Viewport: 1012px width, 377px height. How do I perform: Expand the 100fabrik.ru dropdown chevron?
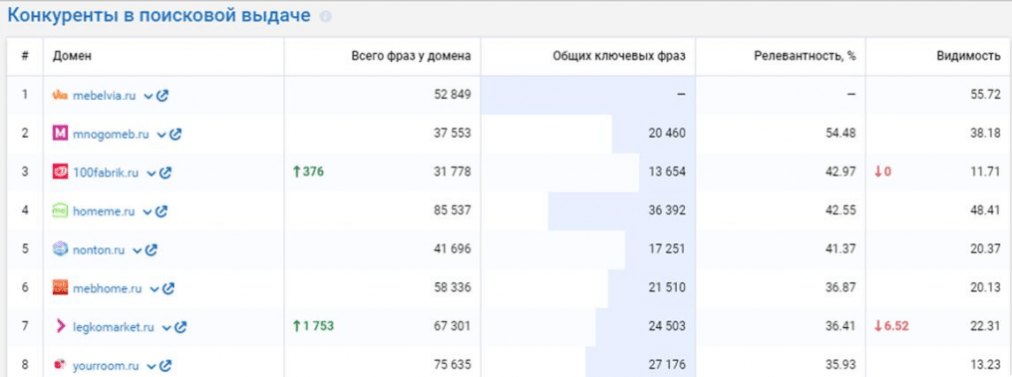[x=151, y=174]
